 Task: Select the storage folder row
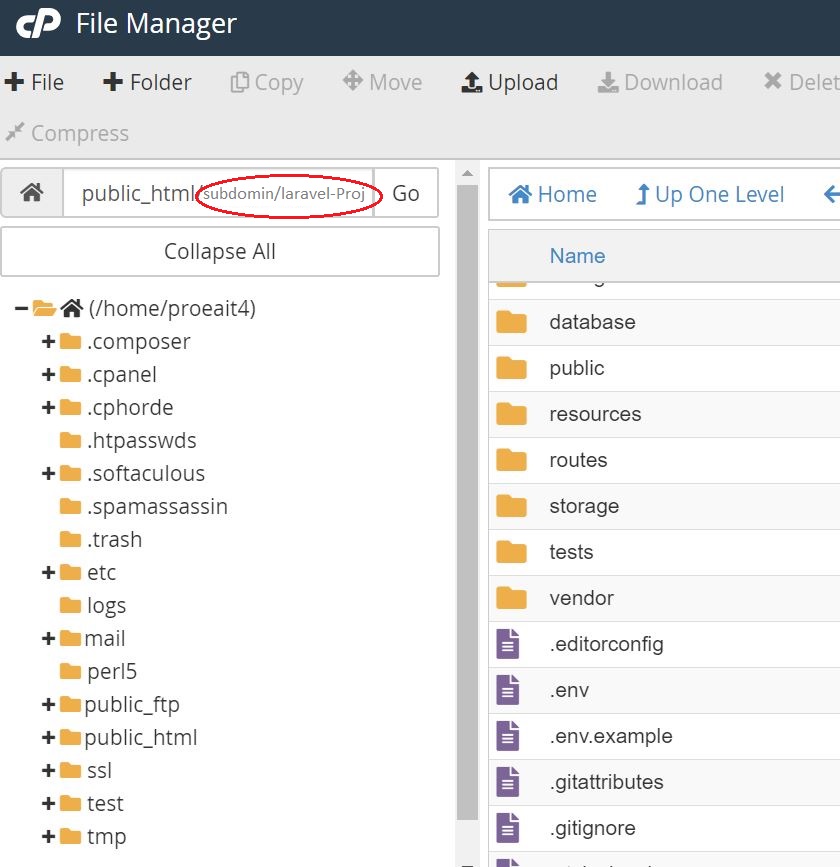(664, 506)
